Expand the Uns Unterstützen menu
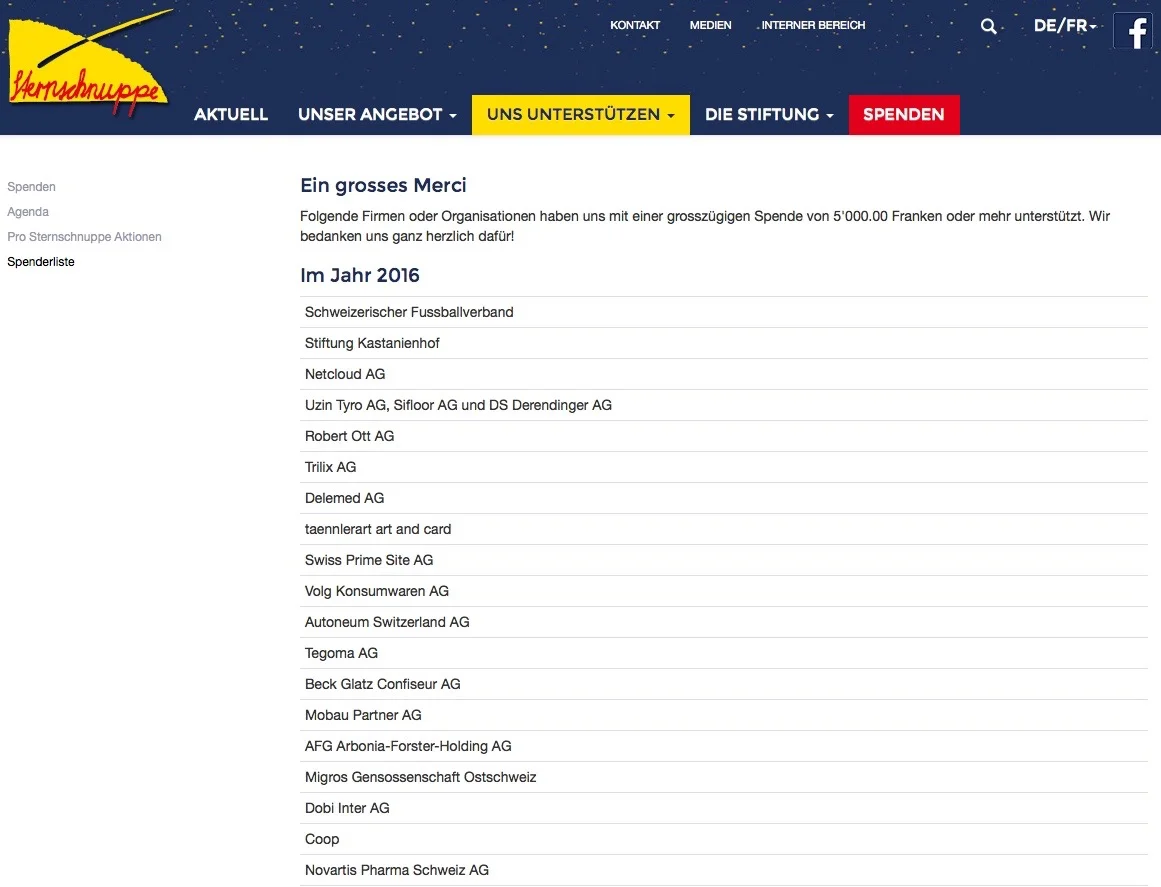The width and height of the screenshot is (1161, 887). [580, 115]
